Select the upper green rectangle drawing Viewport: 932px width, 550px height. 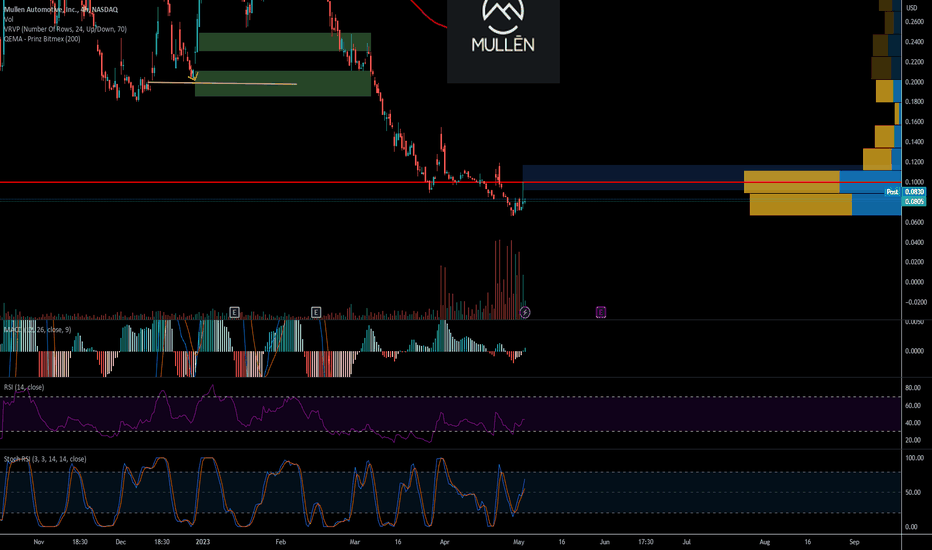coord(285,42)
